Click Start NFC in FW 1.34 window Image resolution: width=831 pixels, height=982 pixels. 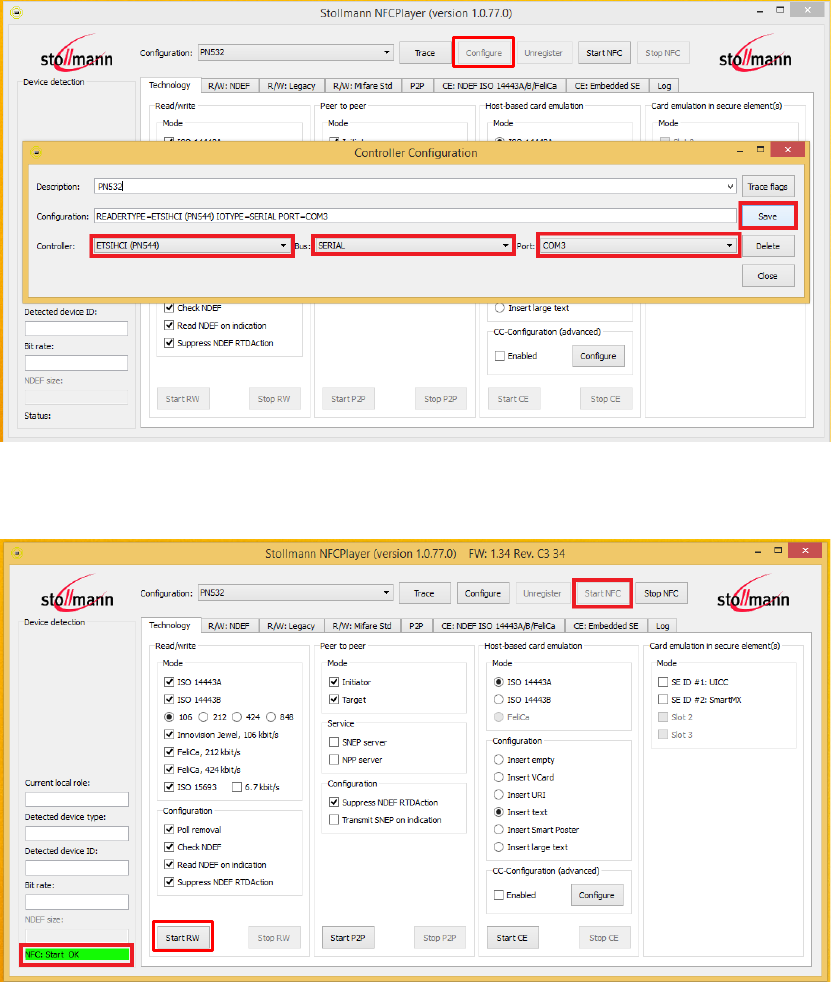click(x=603, y=593)
